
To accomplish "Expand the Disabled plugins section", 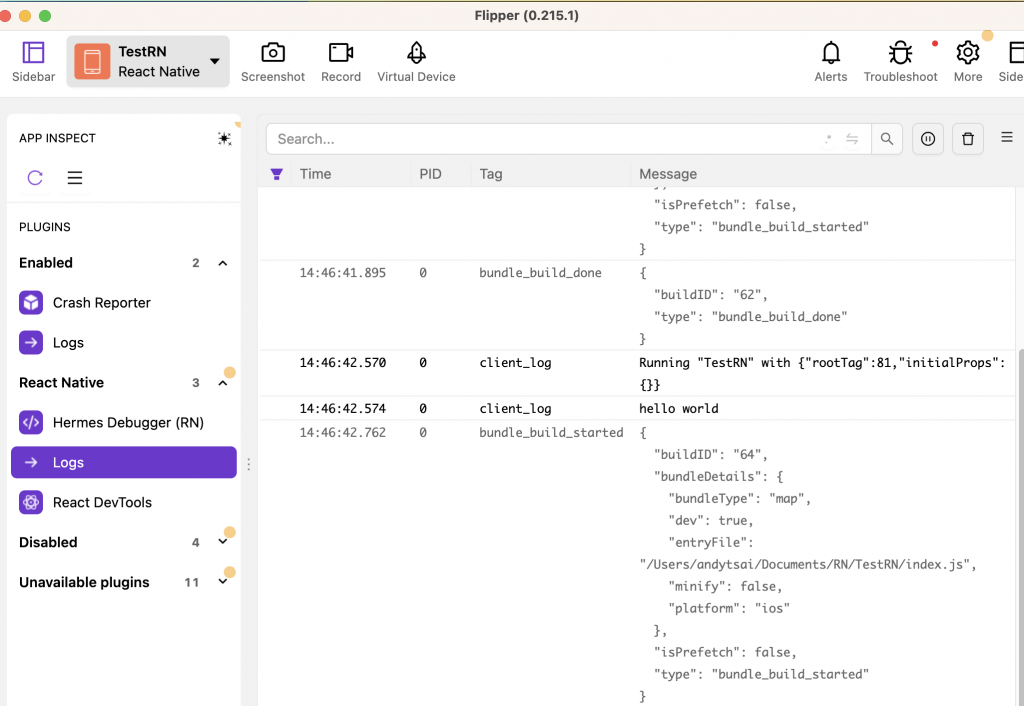I will 223,542.
